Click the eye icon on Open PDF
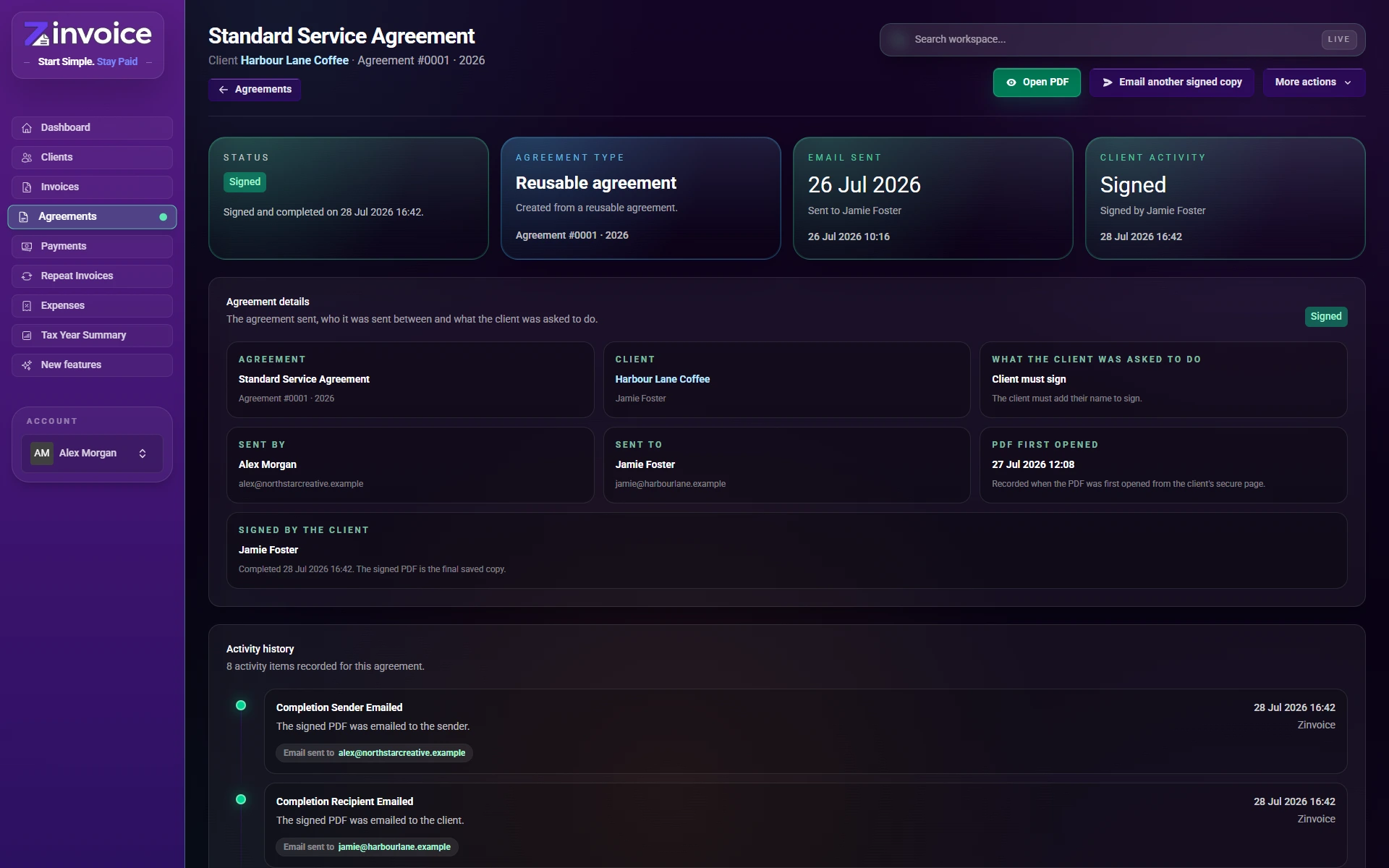 pos(1011,82)
